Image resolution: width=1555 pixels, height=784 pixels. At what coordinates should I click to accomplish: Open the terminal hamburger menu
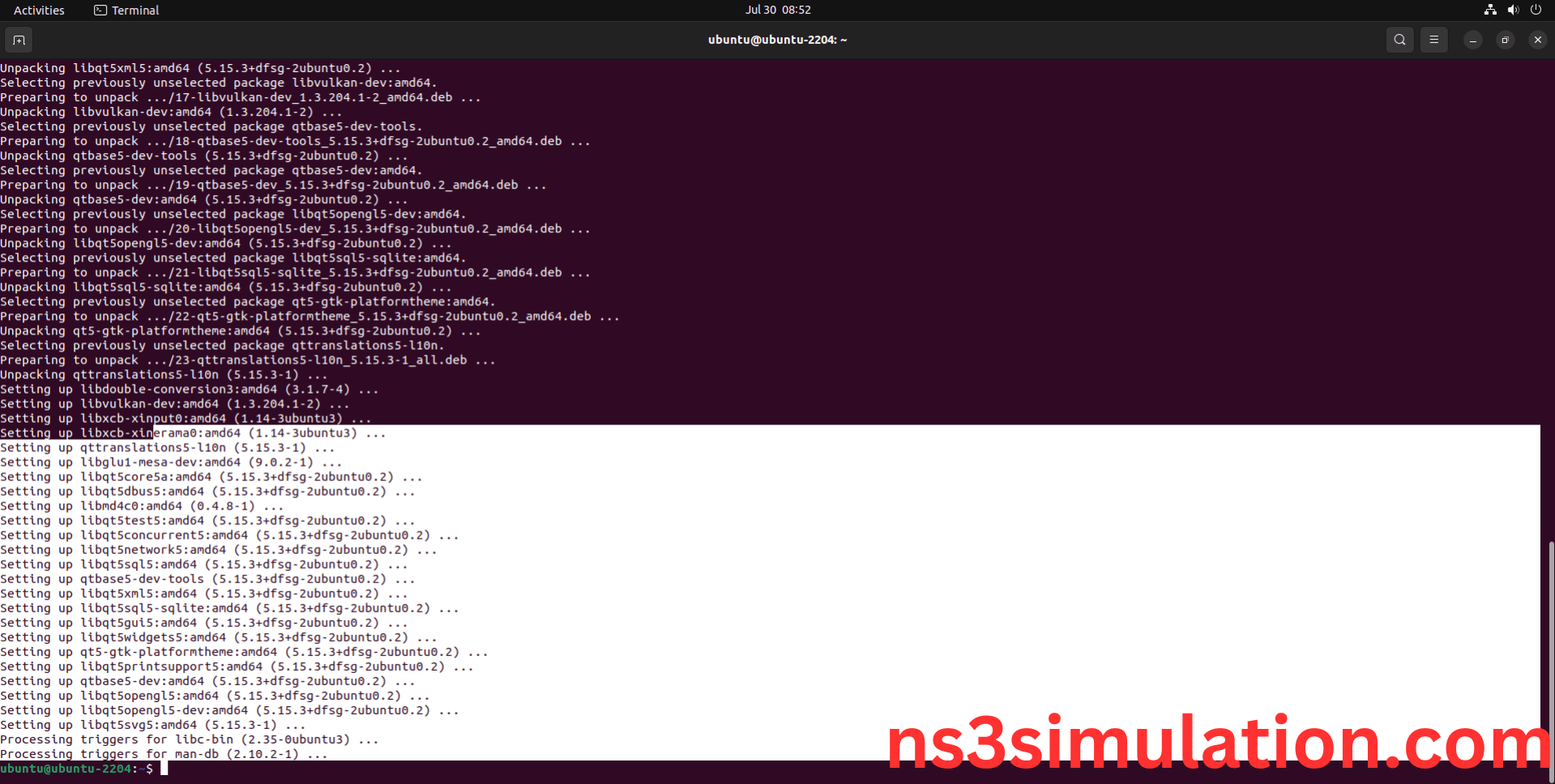1433,39
